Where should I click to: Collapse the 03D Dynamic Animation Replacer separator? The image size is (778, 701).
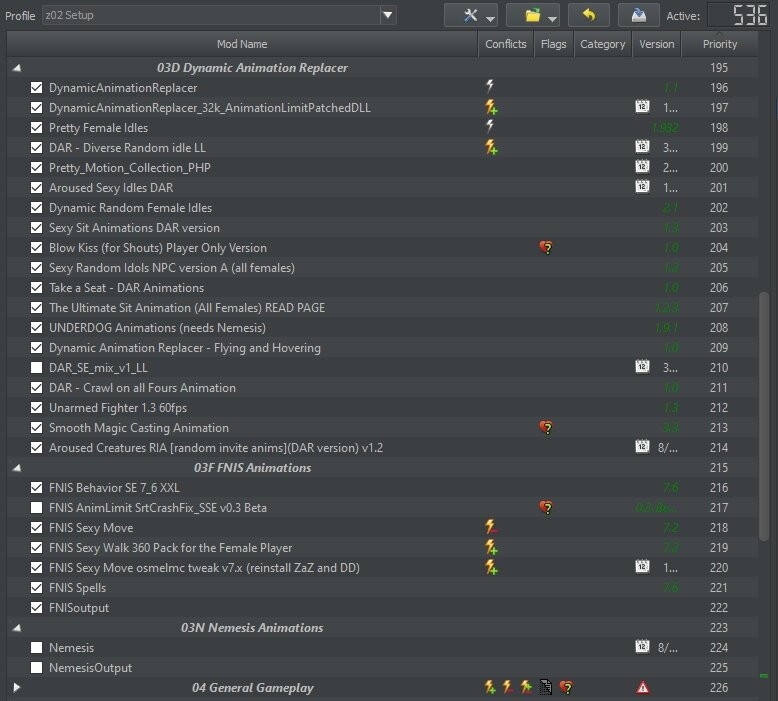click(x=17, y=68)
